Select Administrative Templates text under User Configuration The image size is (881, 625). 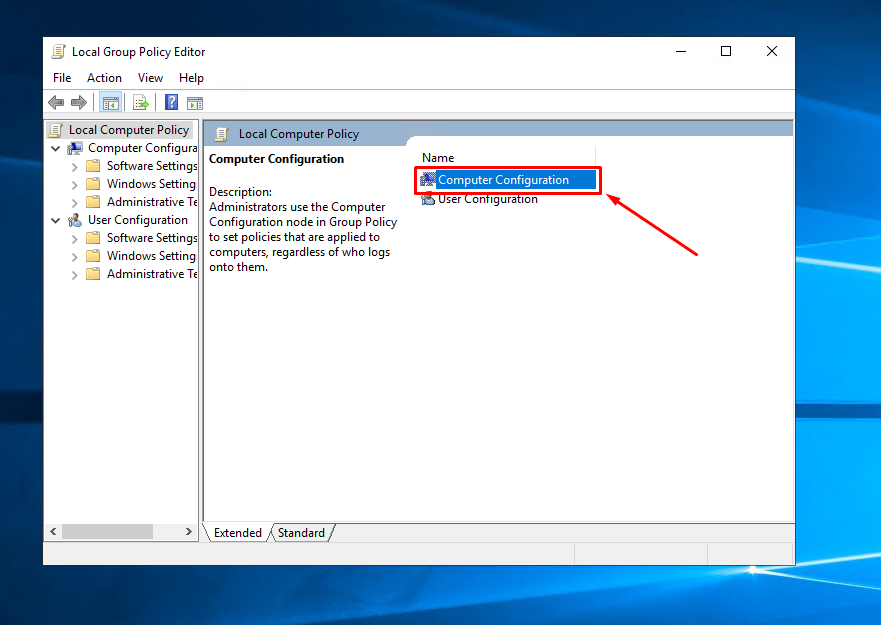tap(152, 274)
